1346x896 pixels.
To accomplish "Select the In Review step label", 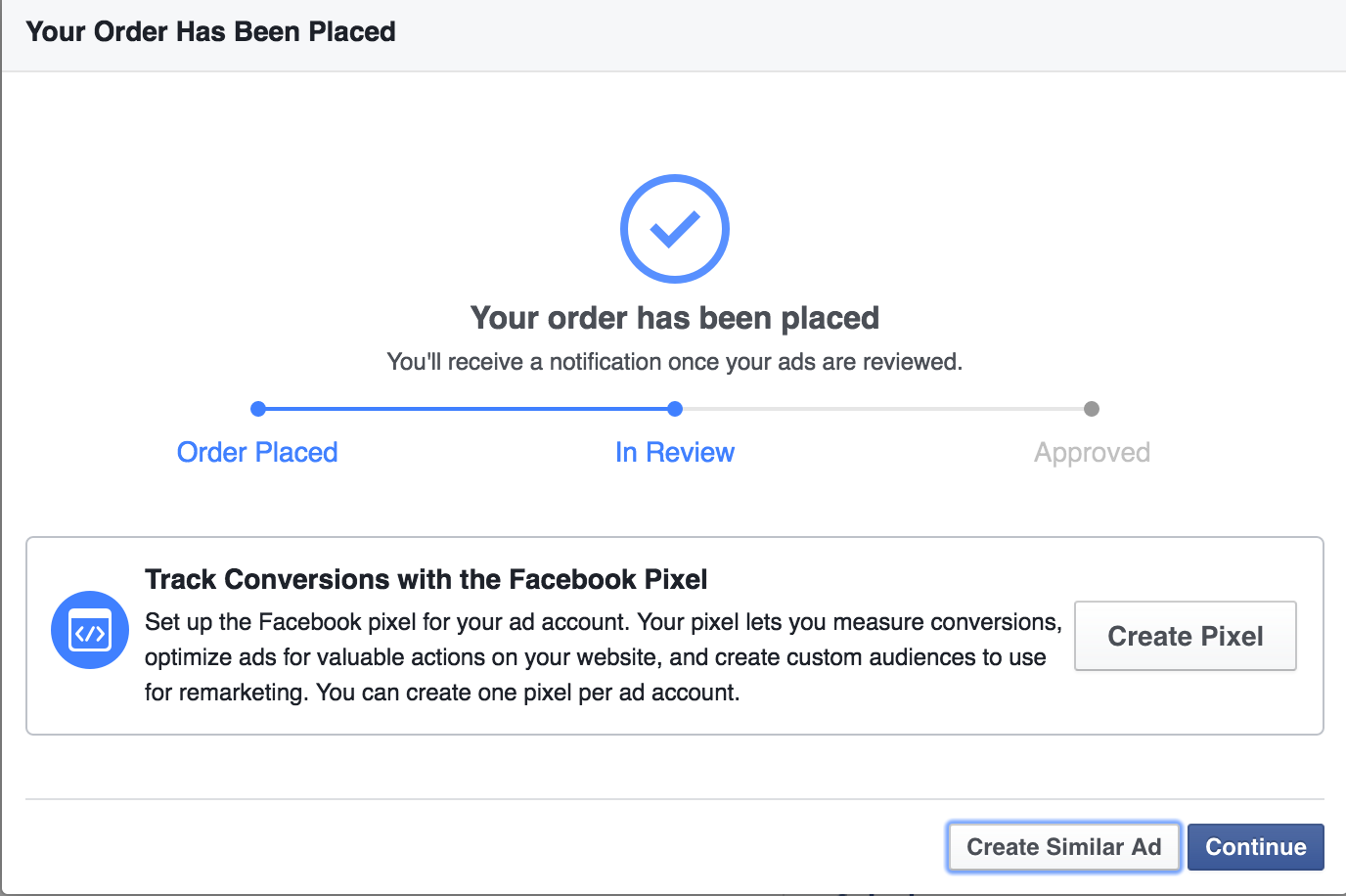I will (675, 452).
